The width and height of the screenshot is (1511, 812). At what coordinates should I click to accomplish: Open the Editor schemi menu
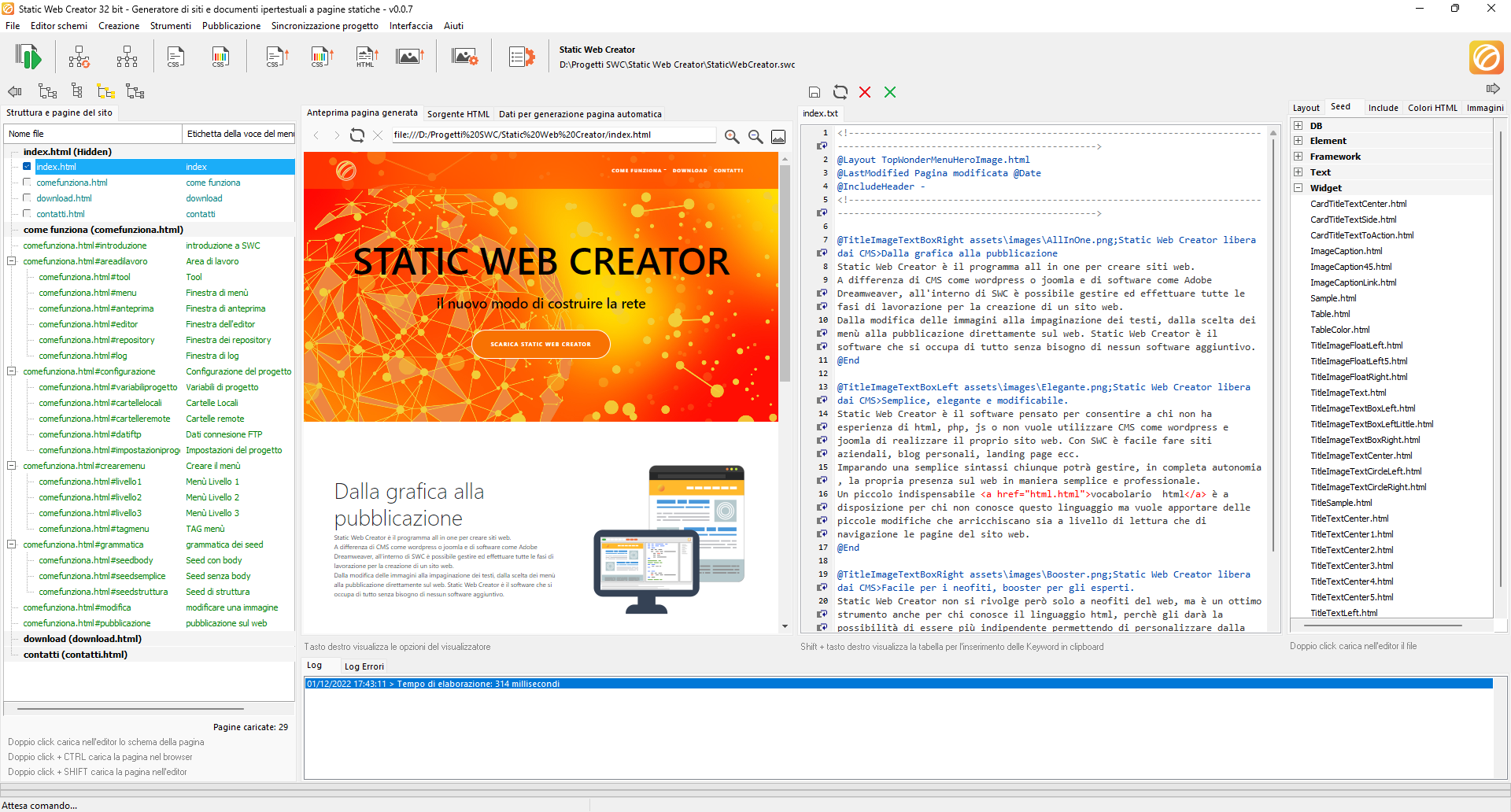click(x=59, y=26)
